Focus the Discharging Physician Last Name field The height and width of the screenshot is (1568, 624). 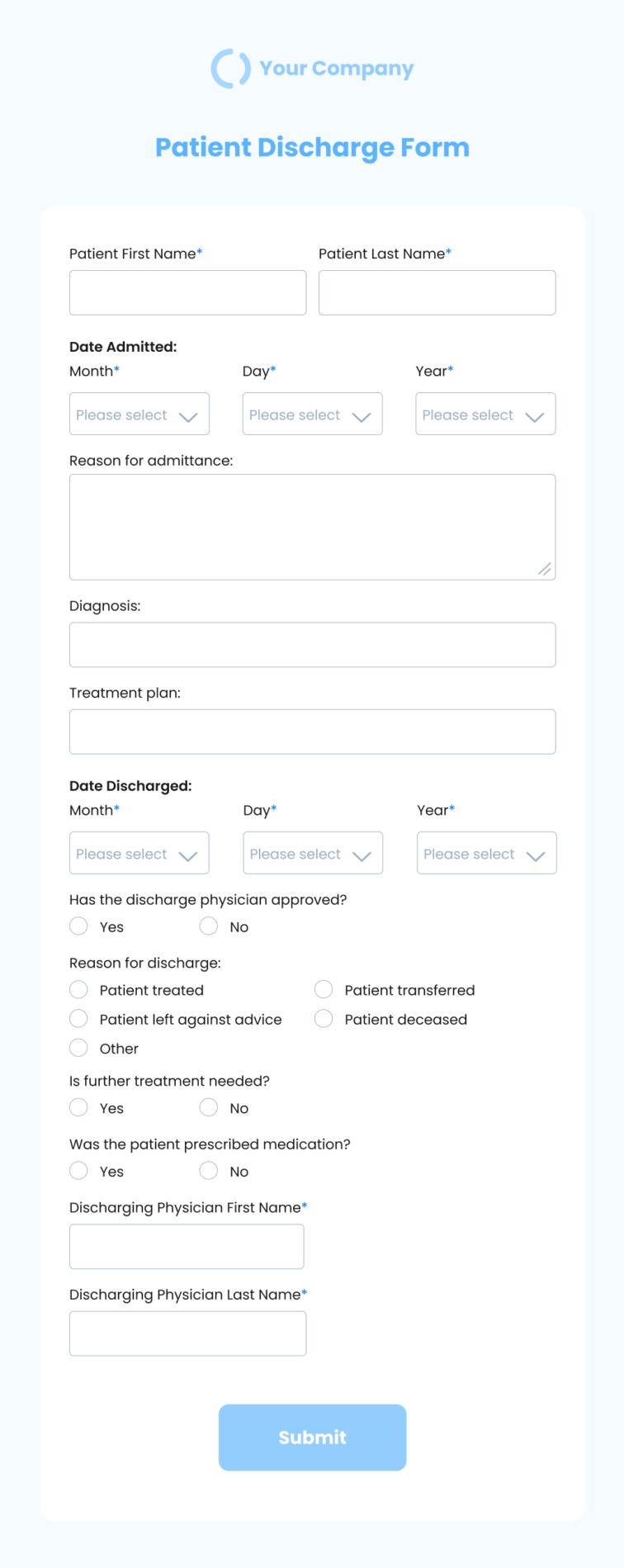tap(188, 1334)
